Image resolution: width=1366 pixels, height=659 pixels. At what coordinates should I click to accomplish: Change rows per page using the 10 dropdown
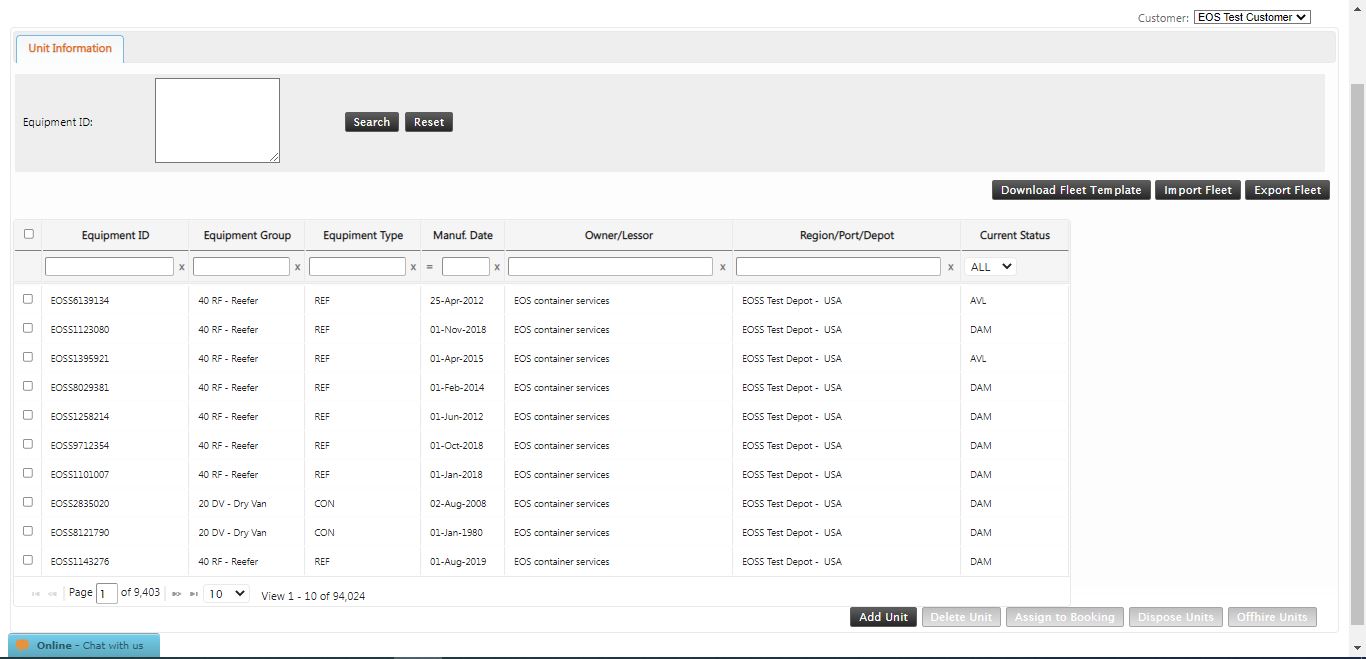[226, 592]
